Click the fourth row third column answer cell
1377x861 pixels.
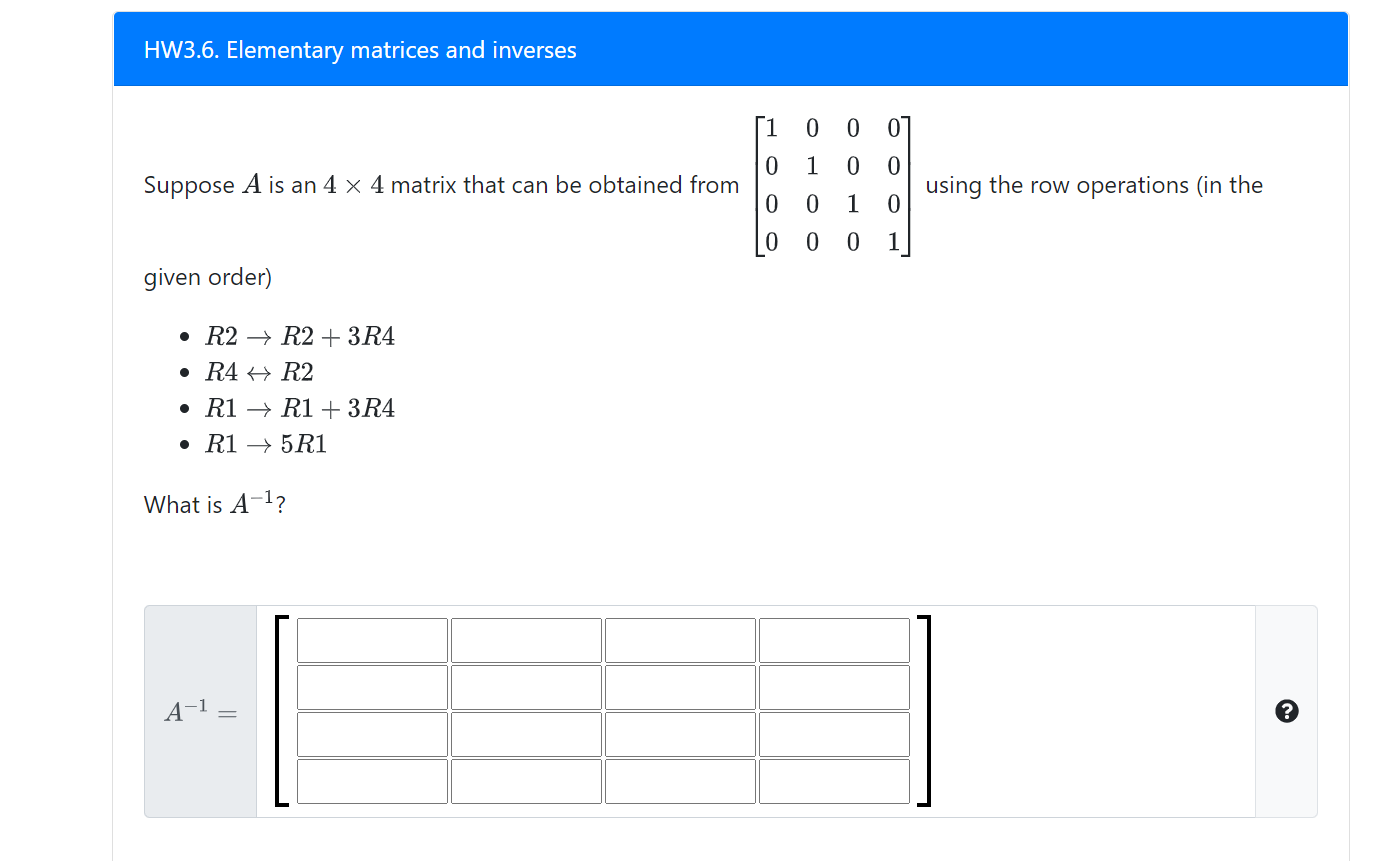pos(680,780)
